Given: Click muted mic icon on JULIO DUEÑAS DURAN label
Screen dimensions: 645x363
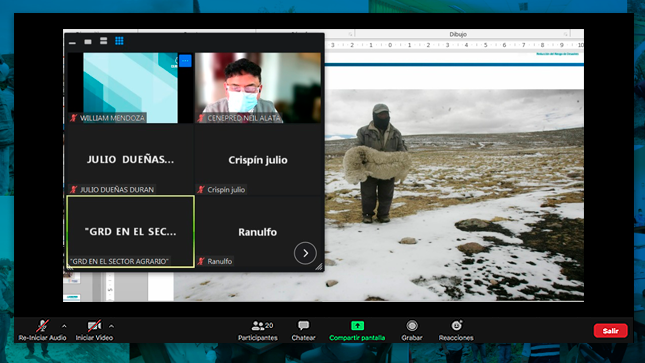Looking at the screenshot, I should [x=74, y=190].
